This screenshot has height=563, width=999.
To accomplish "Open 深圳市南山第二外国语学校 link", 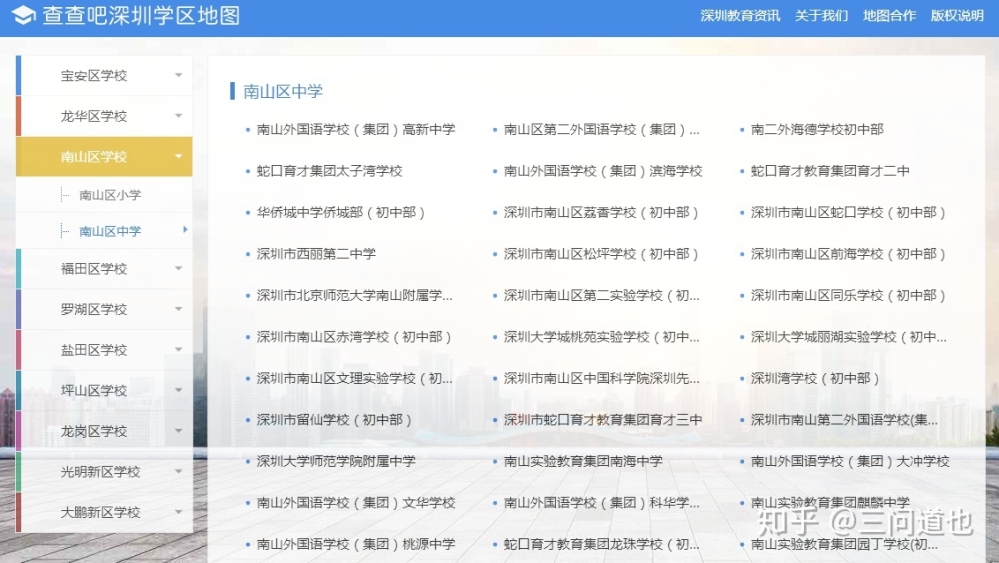I will tap(844, 420).
